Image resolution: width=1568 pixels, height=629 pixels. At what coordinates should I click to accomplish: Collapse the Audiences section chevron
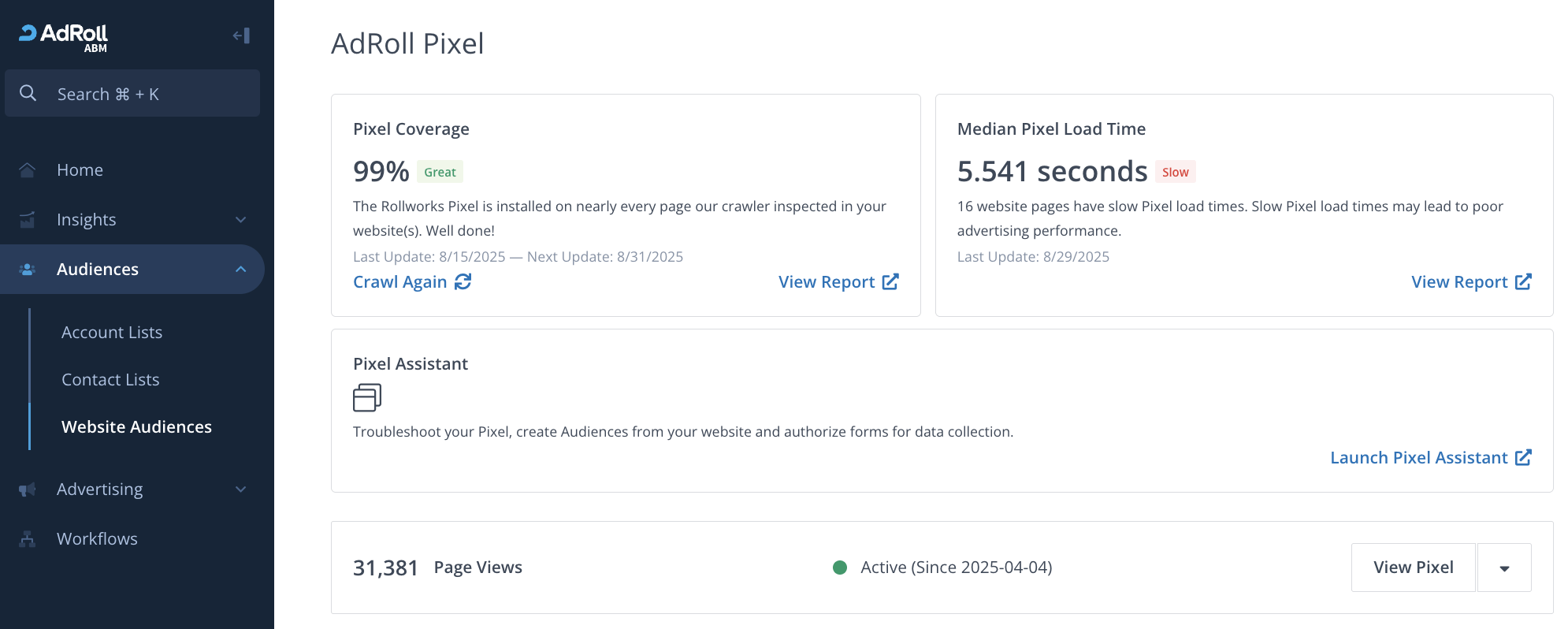tap(241, 270)
